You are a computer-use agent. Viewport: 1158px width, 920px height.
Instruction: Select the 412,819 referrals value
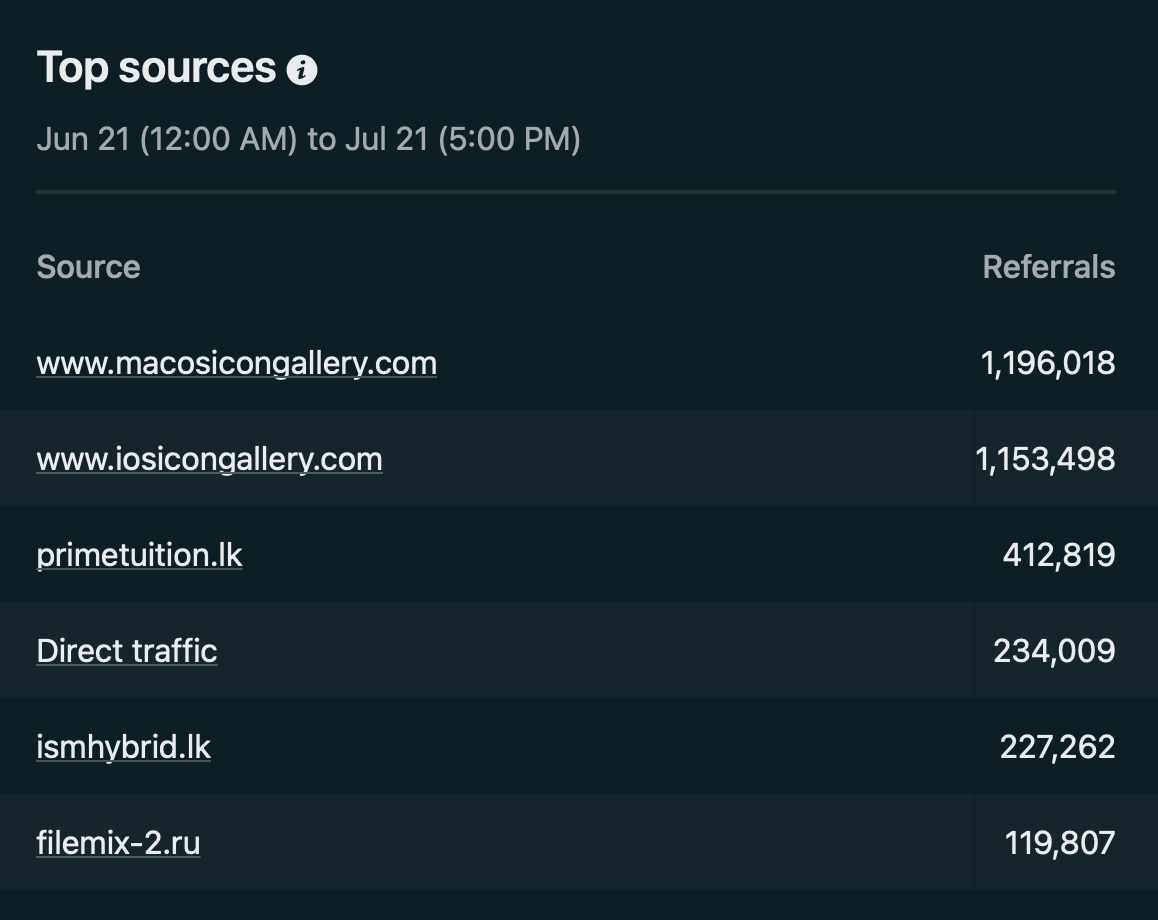point(1058,555)
